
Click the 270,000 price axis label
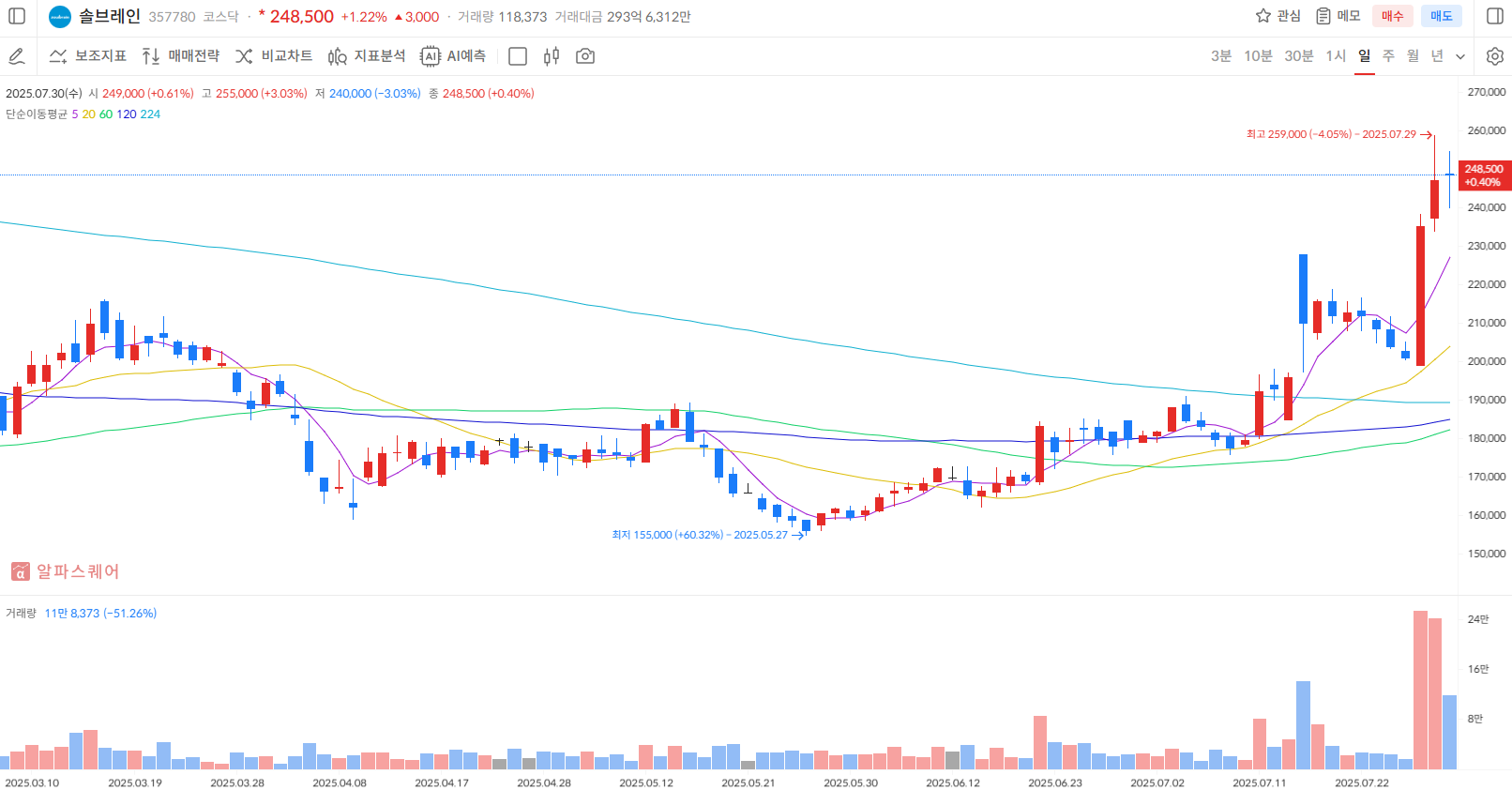pos(1487,92)
